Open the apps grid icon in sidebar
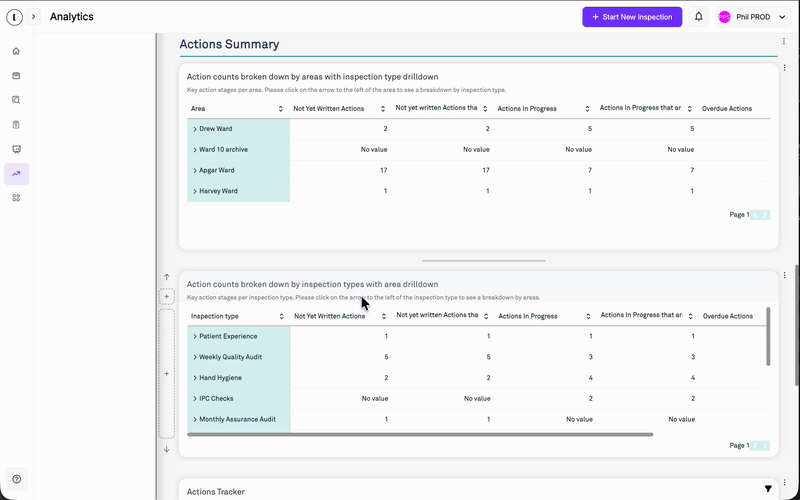The height and width of the screenshot is (500, 800). pyautogui.click(x=16, y=198)
